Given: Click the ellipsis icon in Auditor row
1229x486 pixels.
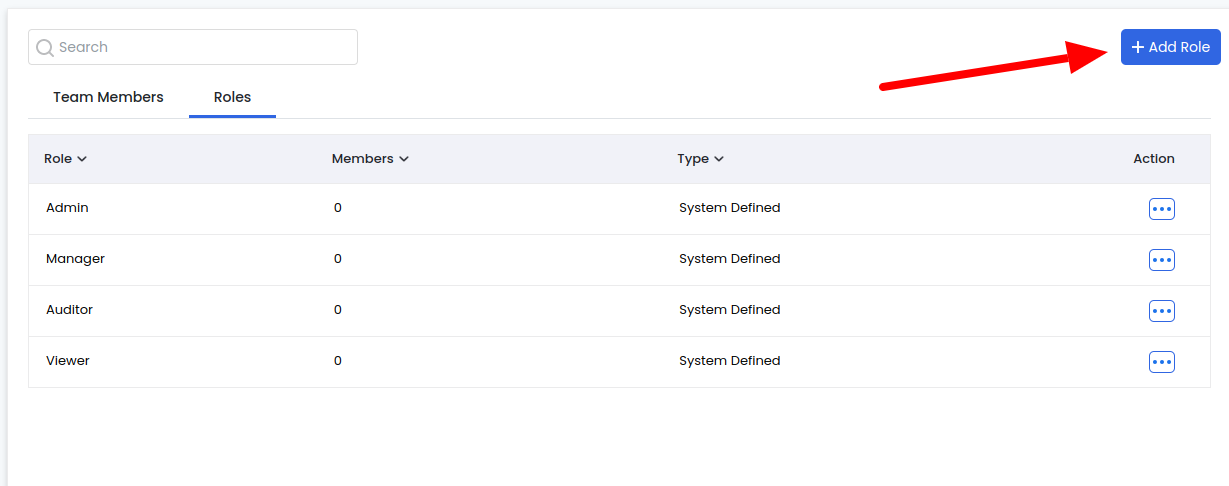Looking at the screenshot, I should 1161,311.
